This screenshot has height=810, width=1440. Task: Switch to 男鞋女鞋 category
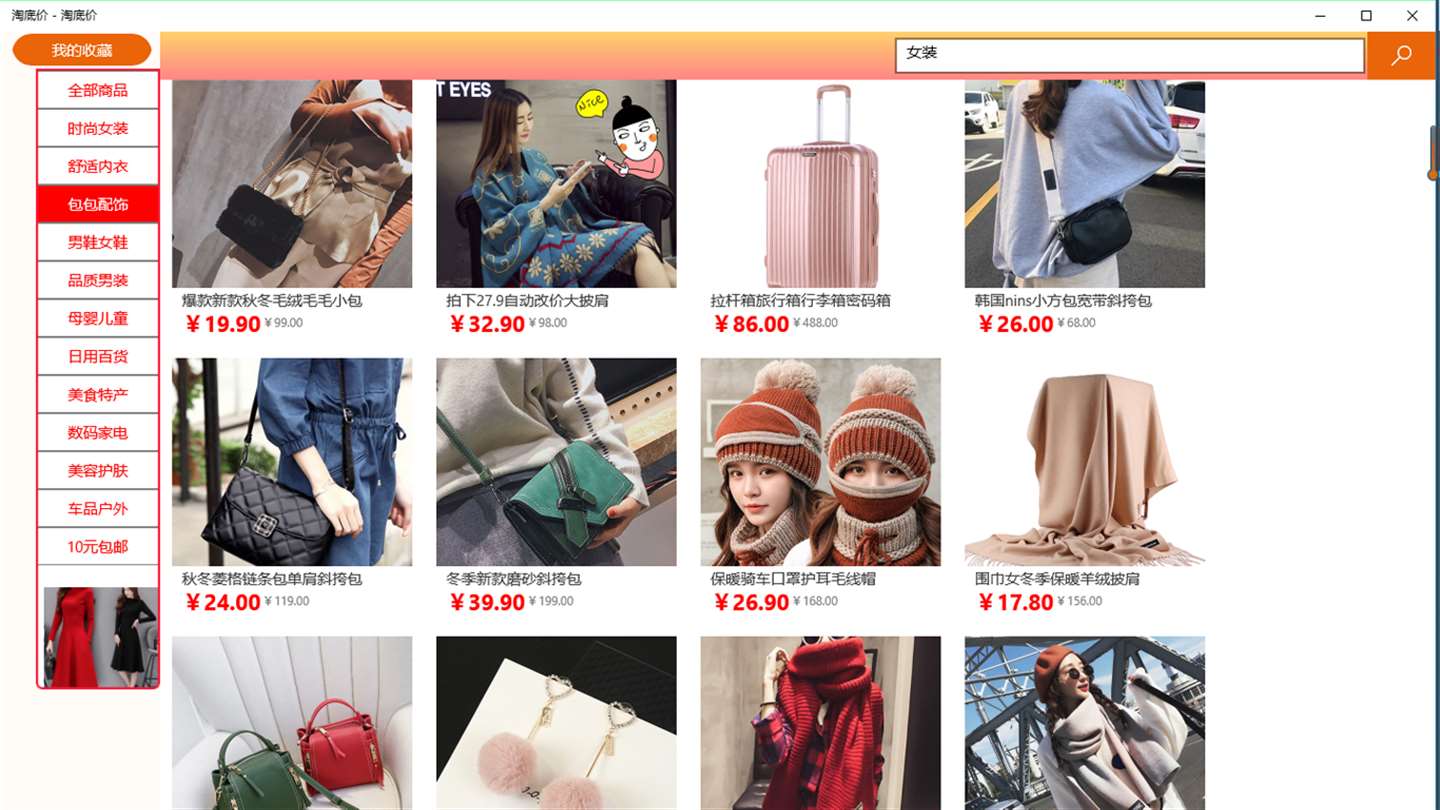coord(98,242)
